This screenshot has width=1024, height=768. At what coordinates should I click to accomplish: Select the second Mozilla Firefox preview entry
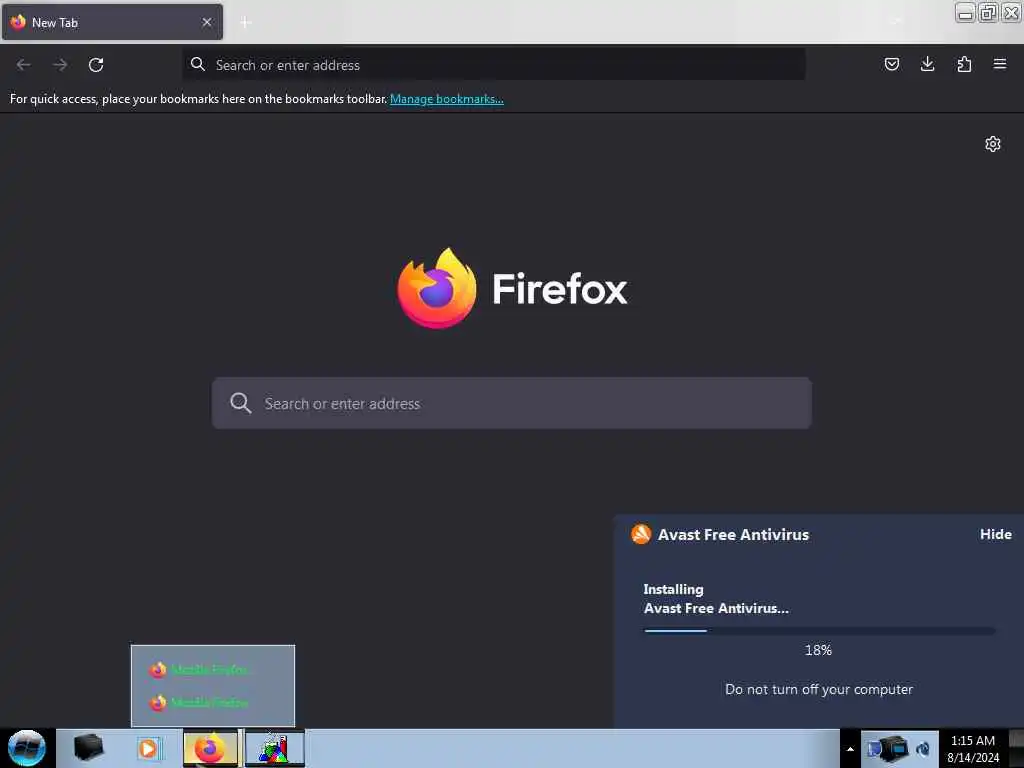pos(213,703)
